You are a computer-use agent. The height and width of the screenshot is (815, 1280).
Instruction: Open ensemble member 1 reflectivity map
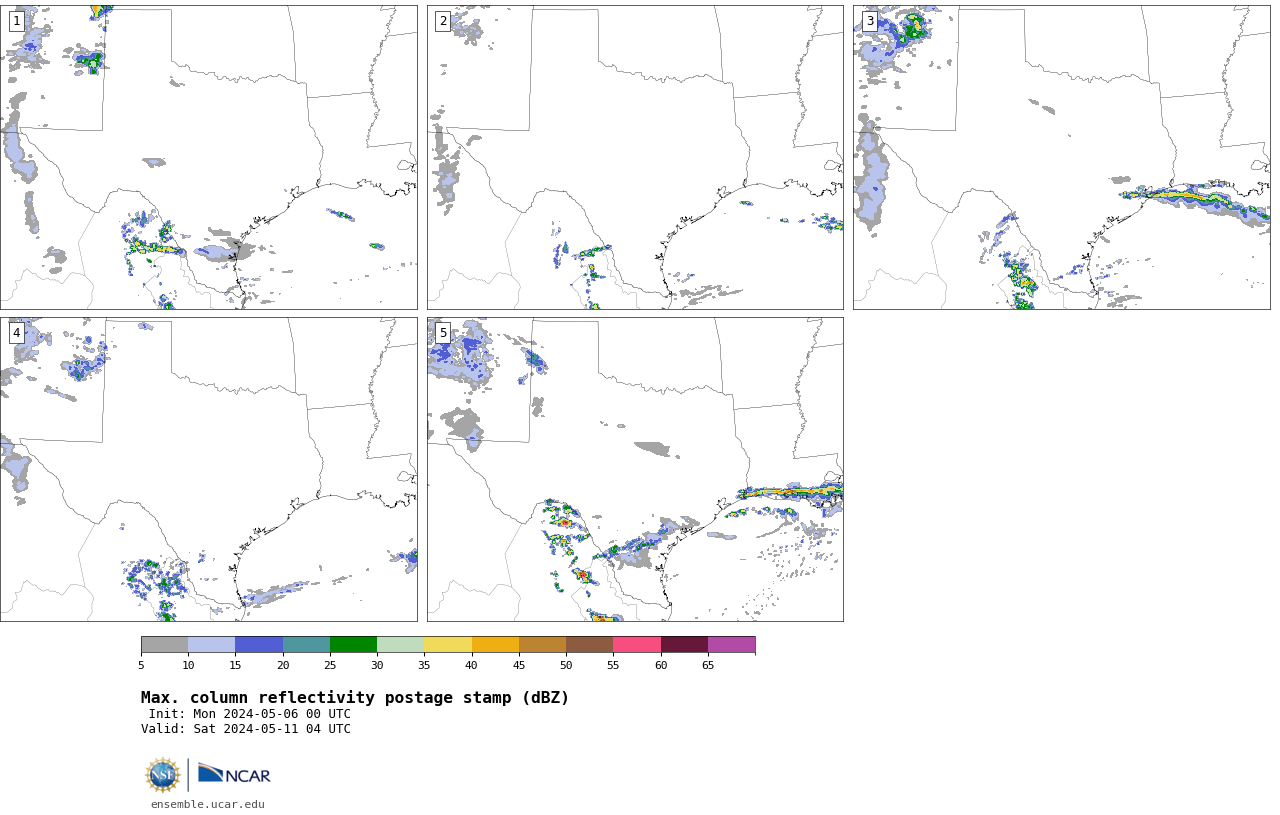point(209,157)
